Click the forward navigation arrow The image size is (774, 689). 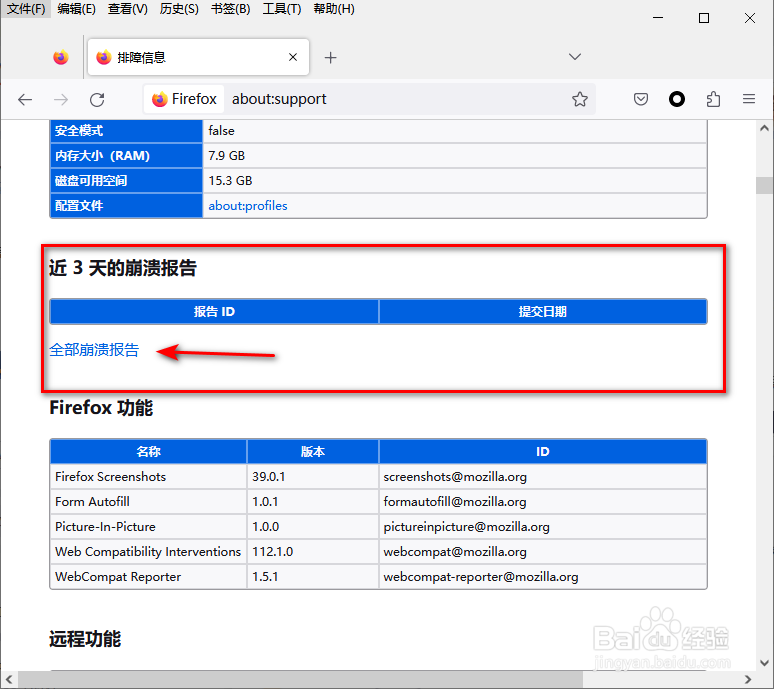61,100
